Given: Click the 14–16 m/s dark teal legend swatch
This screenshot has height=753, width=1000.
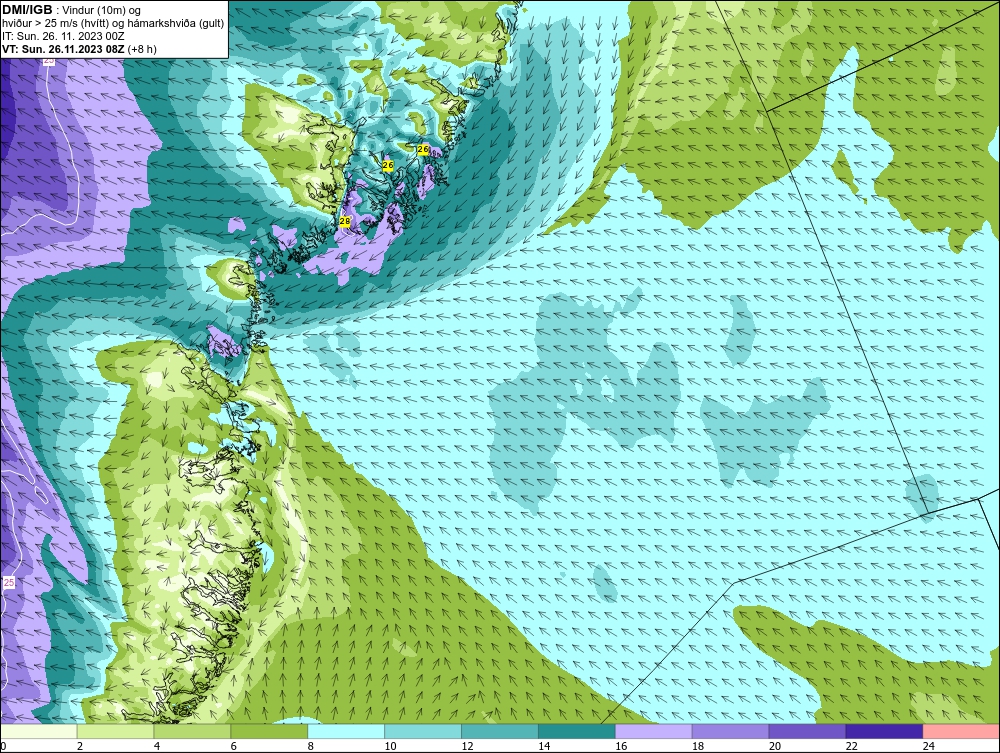Looking at the screenshot, I should 577,731.
